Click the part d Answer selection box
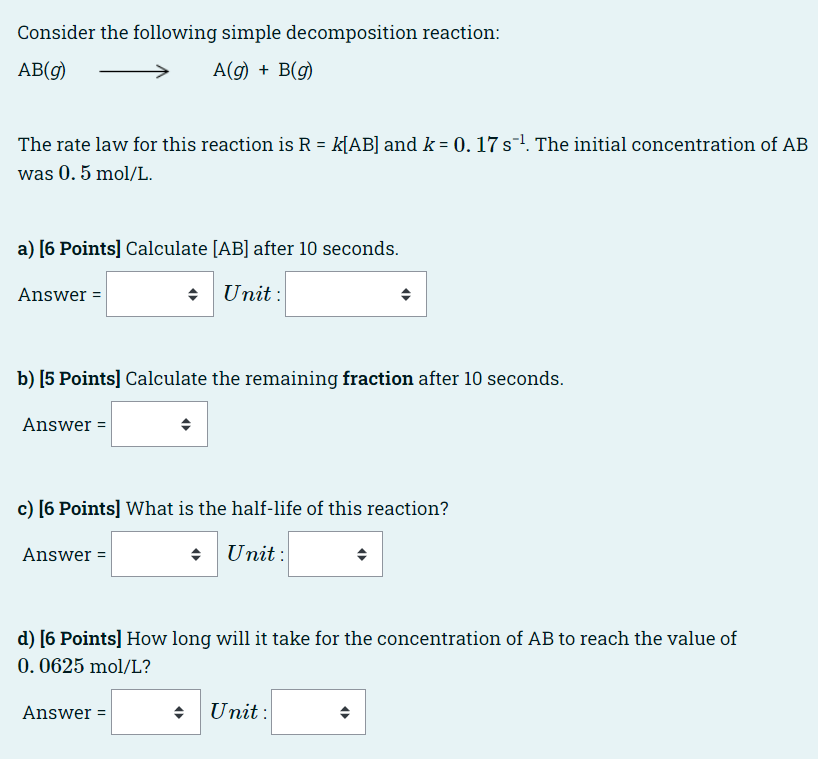 tap(155, 712)
